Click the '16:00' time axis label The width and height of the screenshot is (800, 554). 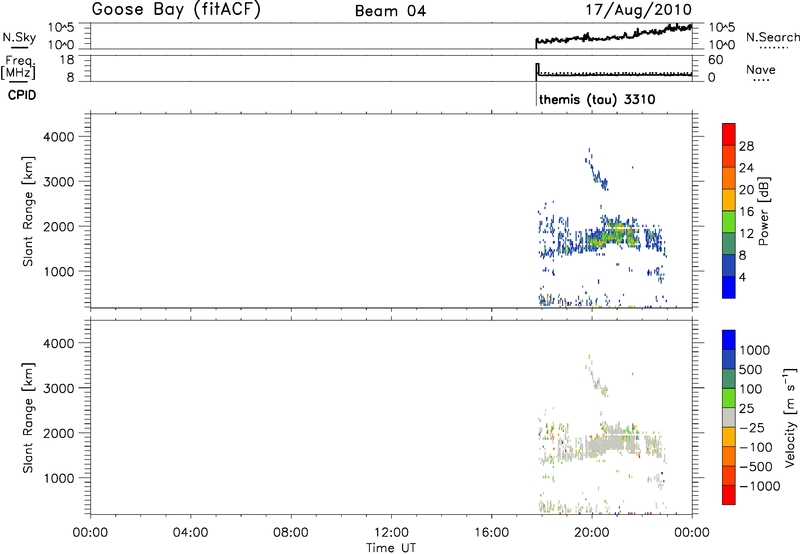pos(491,533)
